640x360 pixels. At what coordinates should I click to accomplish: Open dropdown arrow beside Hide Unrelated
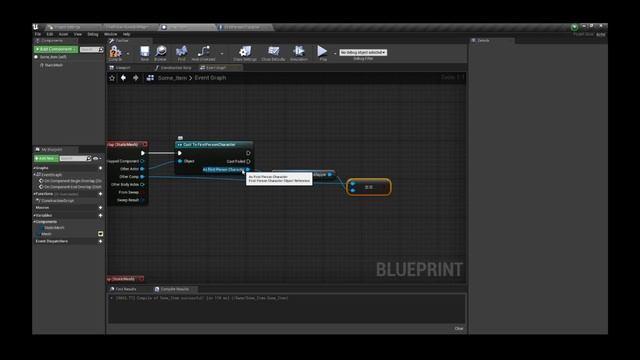[x=222, y=53]
